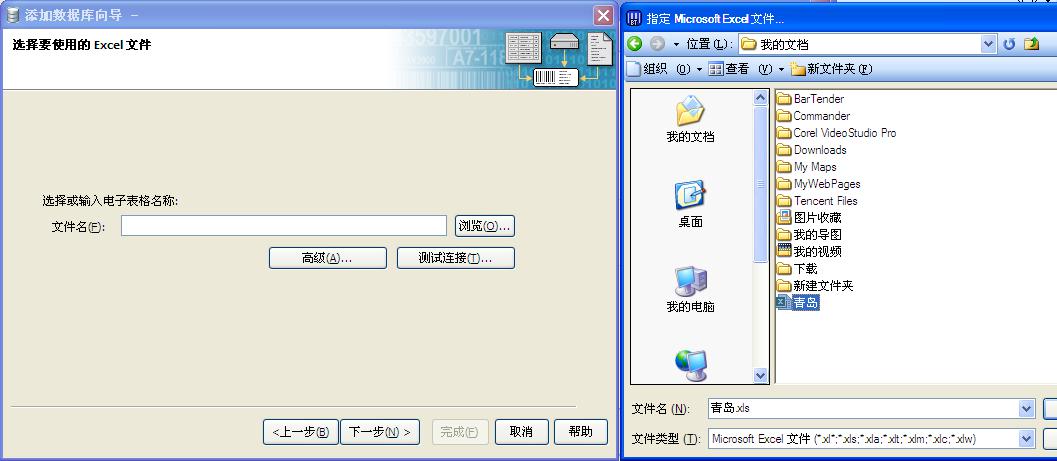
Task: Select 我的电脑 in places sidebar
Action: click(690, 289)
